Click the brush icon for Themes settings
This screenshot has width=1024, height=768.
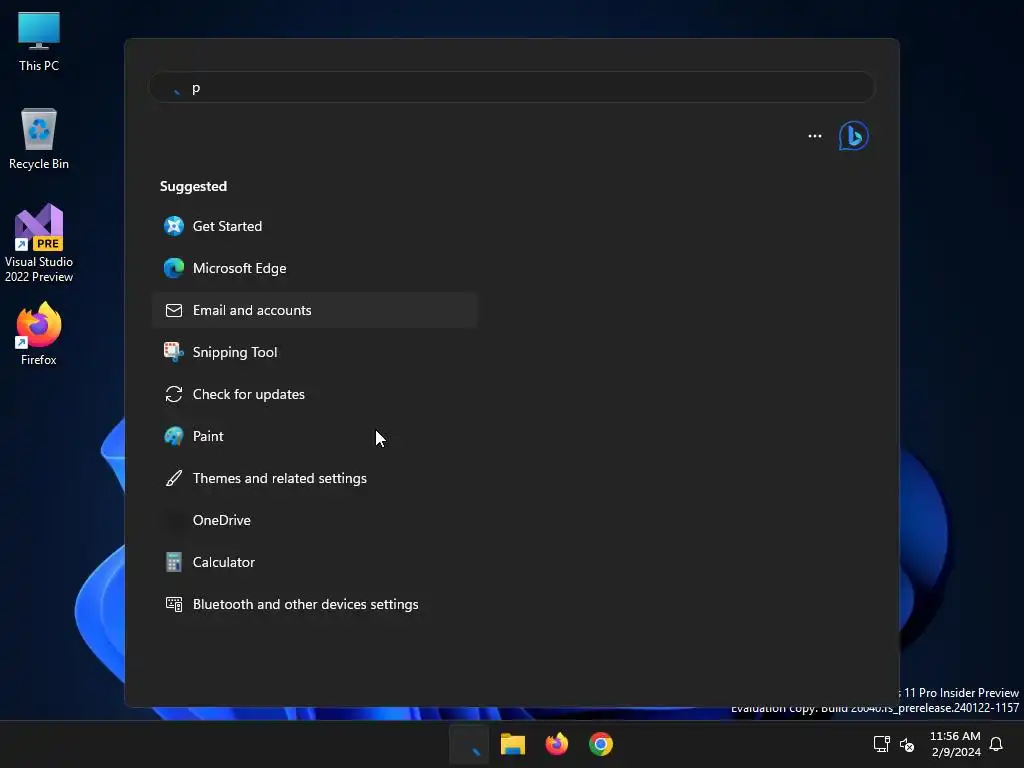point(174,478)
